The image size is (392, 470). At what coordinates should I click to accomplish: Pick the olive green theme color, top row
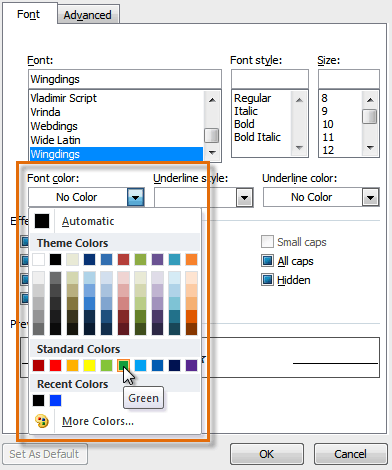(x=140, y=259)
